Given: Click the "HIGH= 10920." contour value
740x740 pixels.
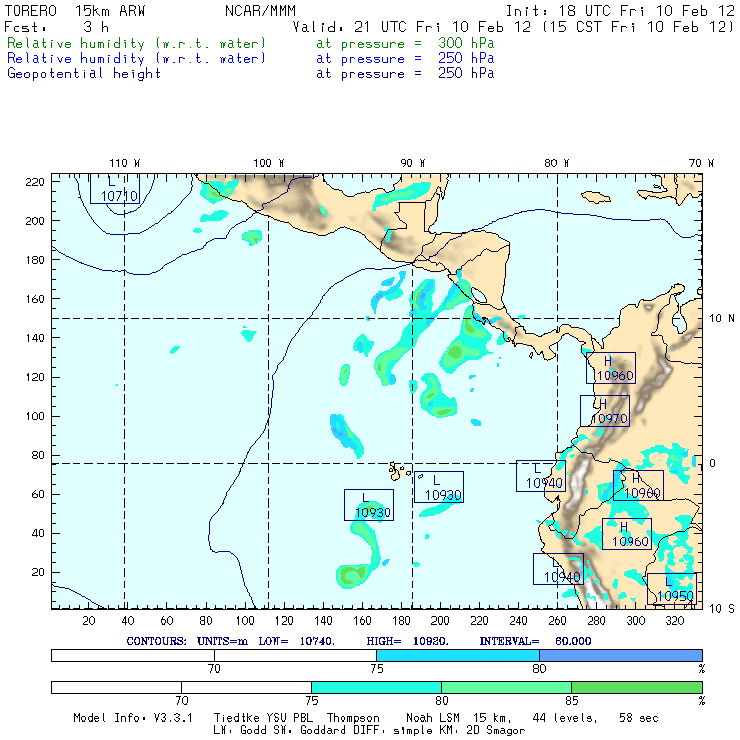Looking at the screenshot, I should (407, 641).
